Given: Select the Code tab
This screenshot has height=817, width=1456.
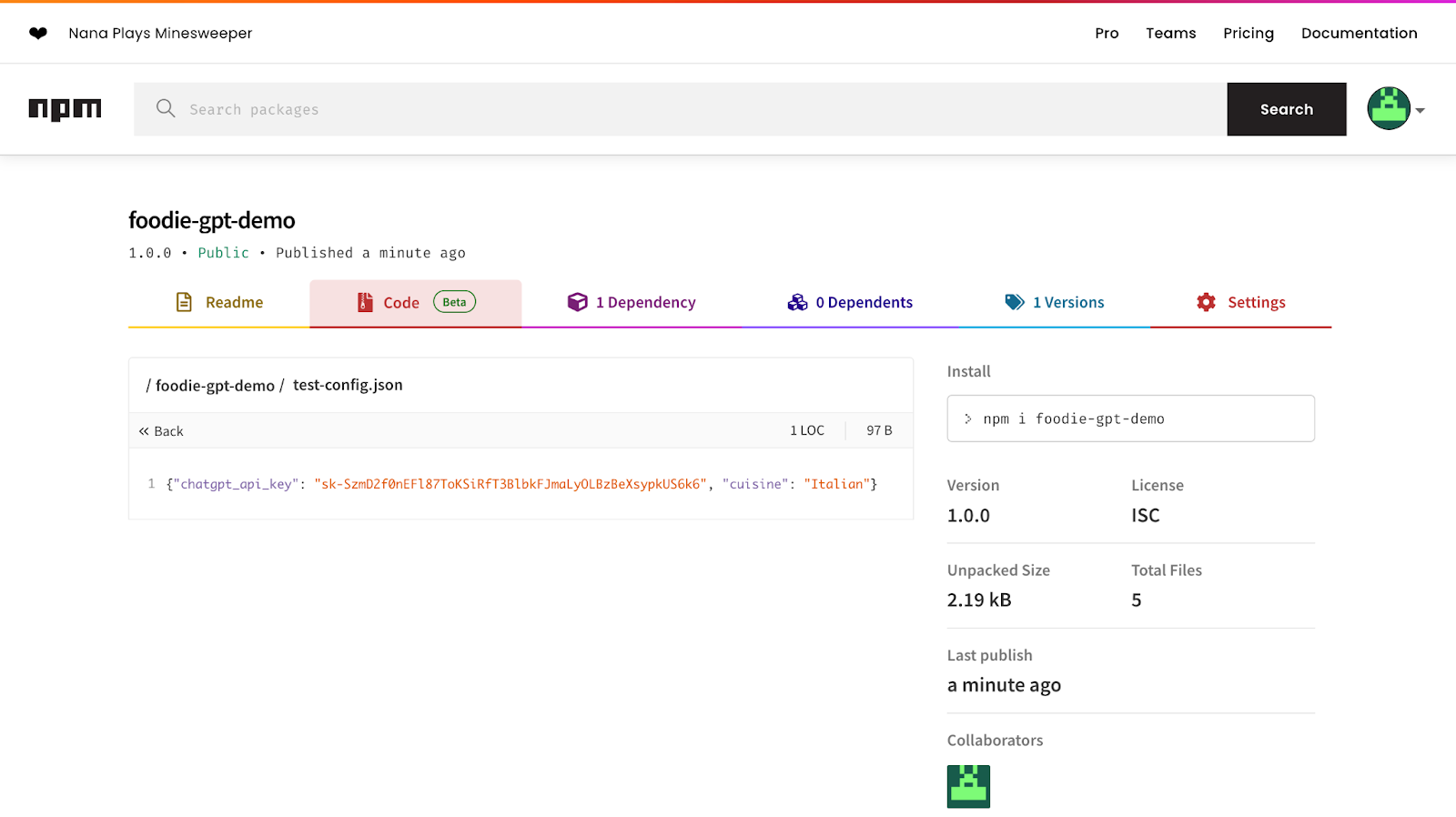Looking at the screenshot, I should (x=416, y=303).
